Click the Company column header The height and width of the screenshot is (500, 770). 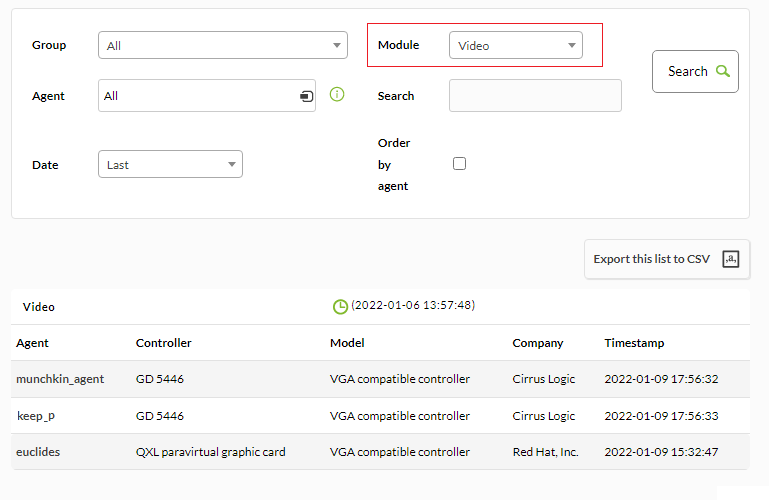[538, 343]
